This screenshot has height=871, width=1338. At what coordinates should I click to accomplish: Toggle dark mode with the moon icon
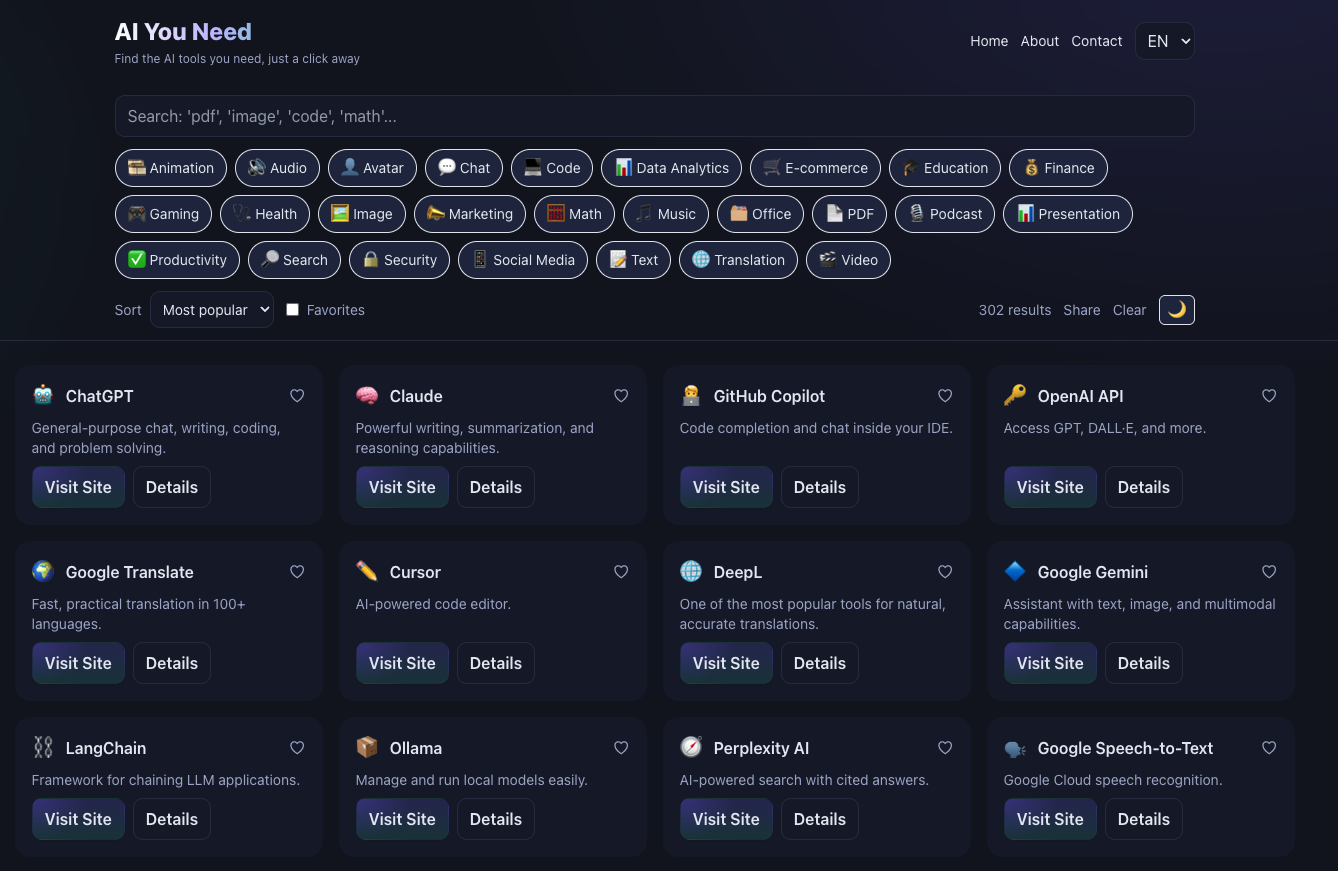coord(1177,310)
